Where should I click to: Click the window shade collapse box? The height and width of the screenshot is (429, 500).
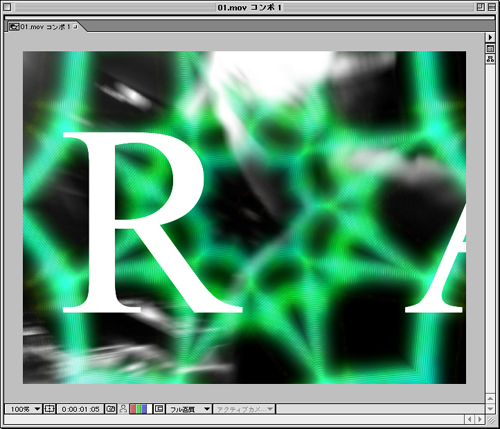(x=492, y=7)
